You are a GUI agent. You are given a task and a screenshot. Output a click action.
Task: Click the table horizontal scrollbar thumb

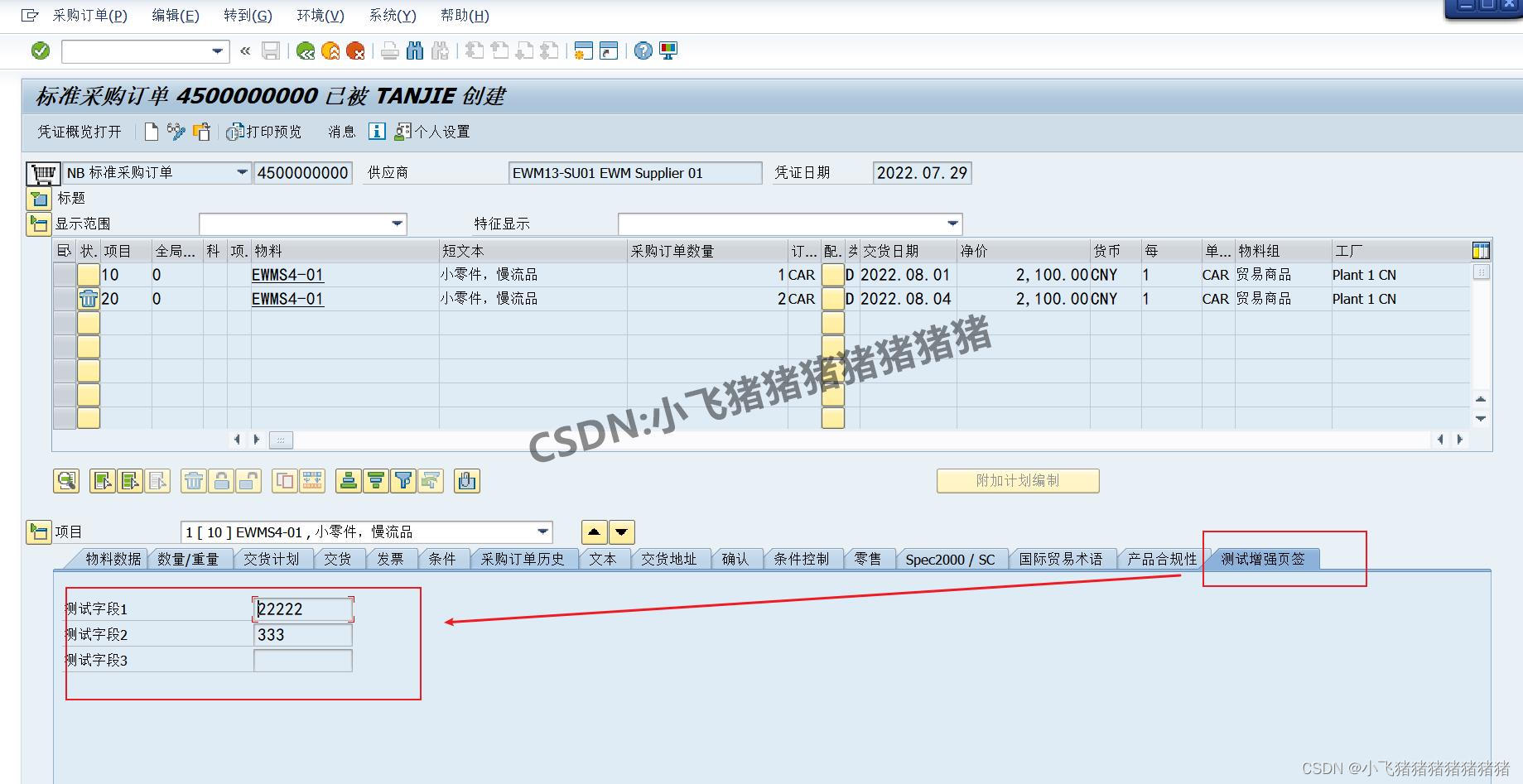point(281,440)
